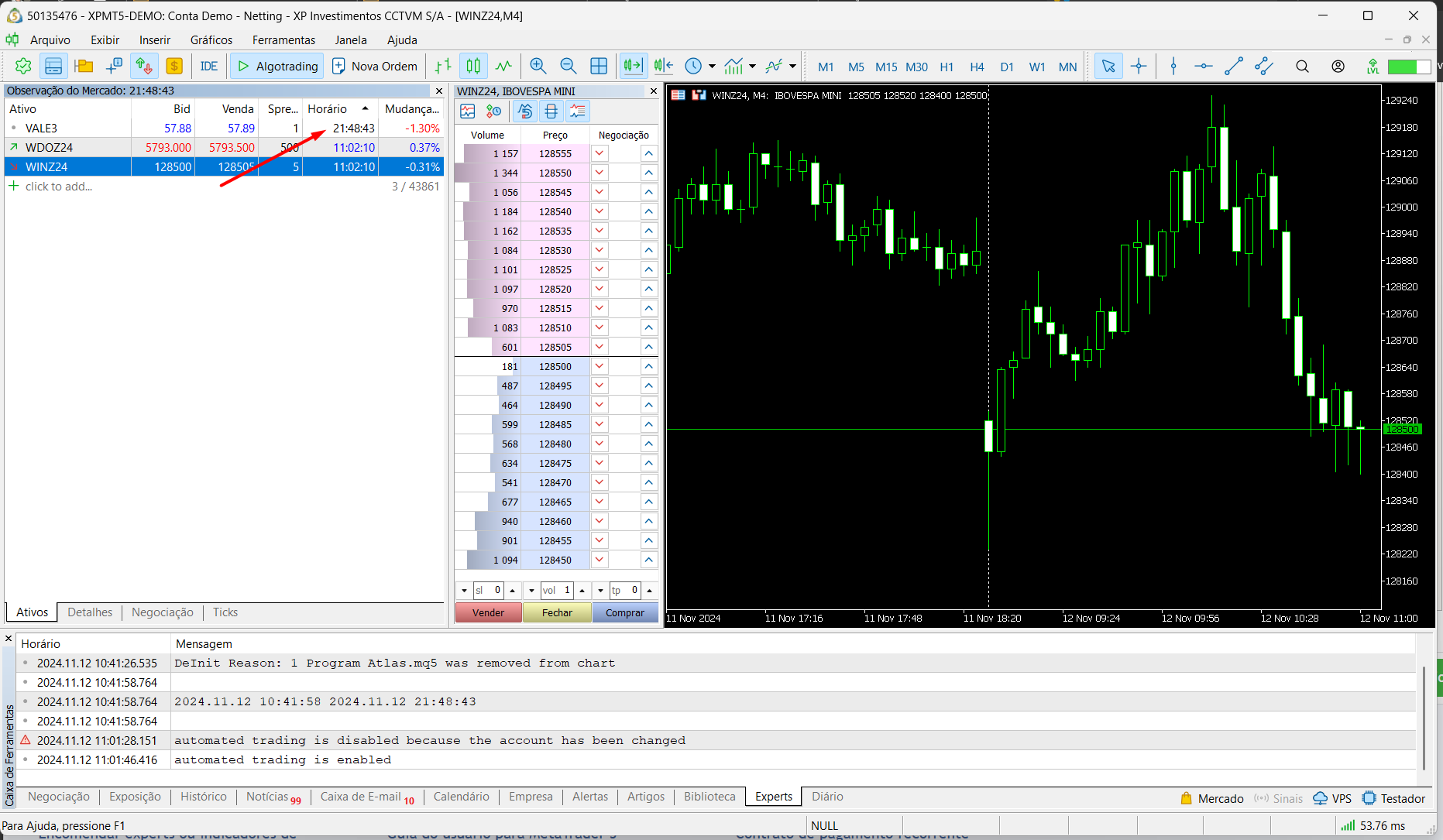Screen dimensions: 1443x840
Task: Switch the chart to bar chart style
Action: pyautogui.click(x=443, y=67)
